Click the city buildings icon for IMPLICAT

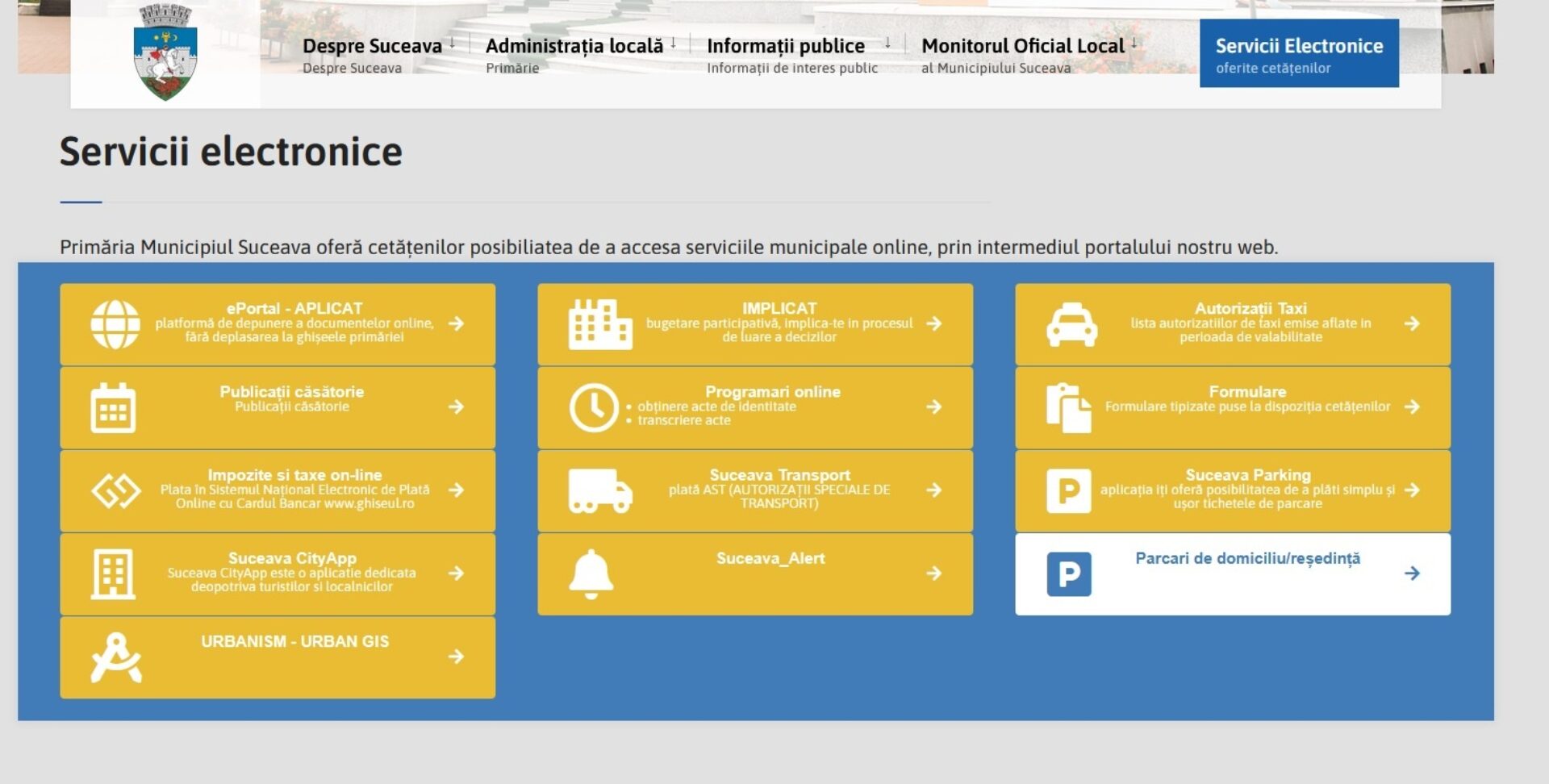(x=599, y=324)
